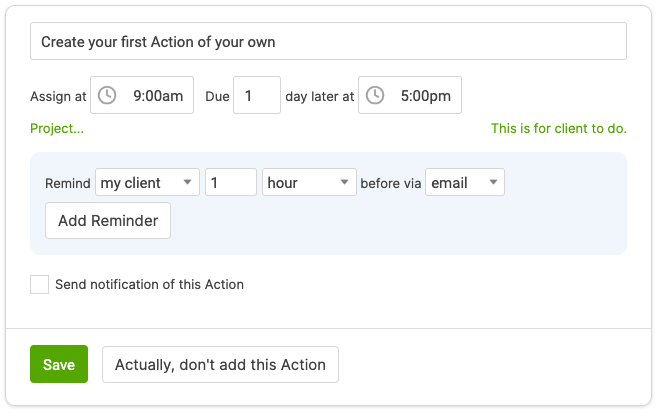Click the Due days number field

pos(256,96)
